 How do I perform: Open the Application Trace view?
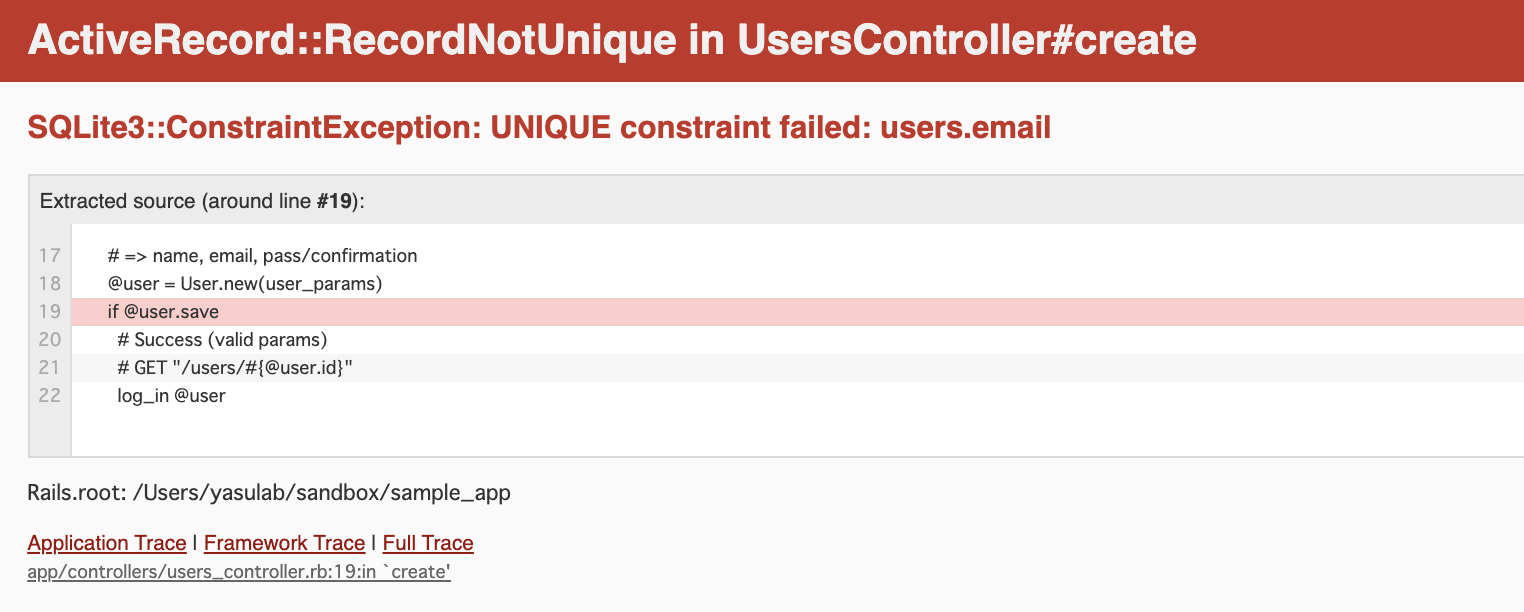106,543
